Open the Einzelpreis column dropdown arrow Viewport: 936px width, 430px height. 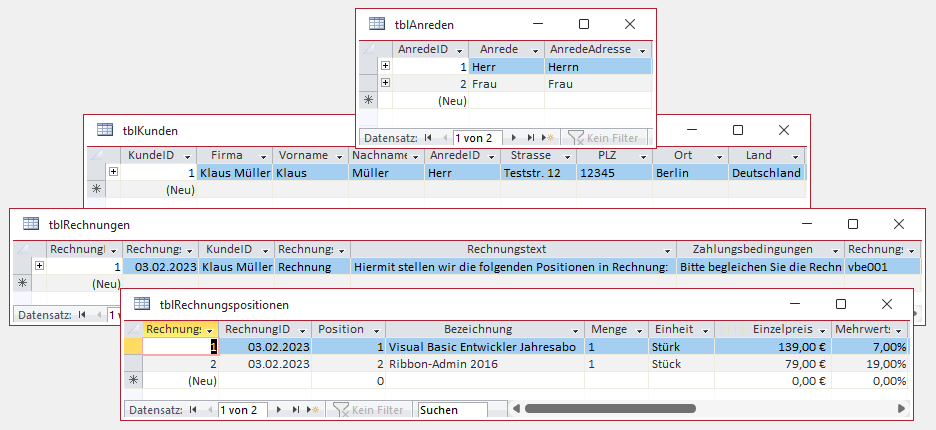[821, 329]
